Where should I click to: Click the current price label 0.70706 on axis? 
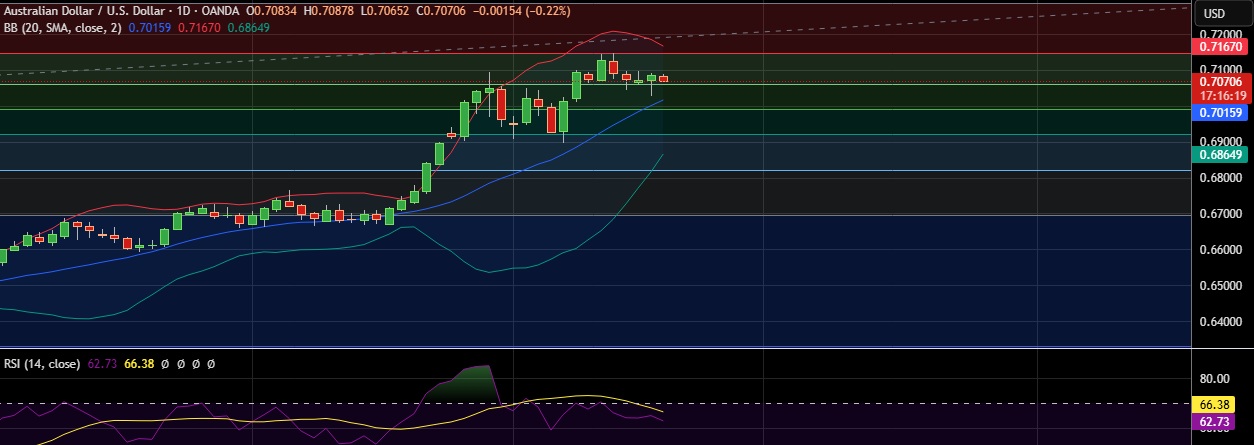(1219, 81)
